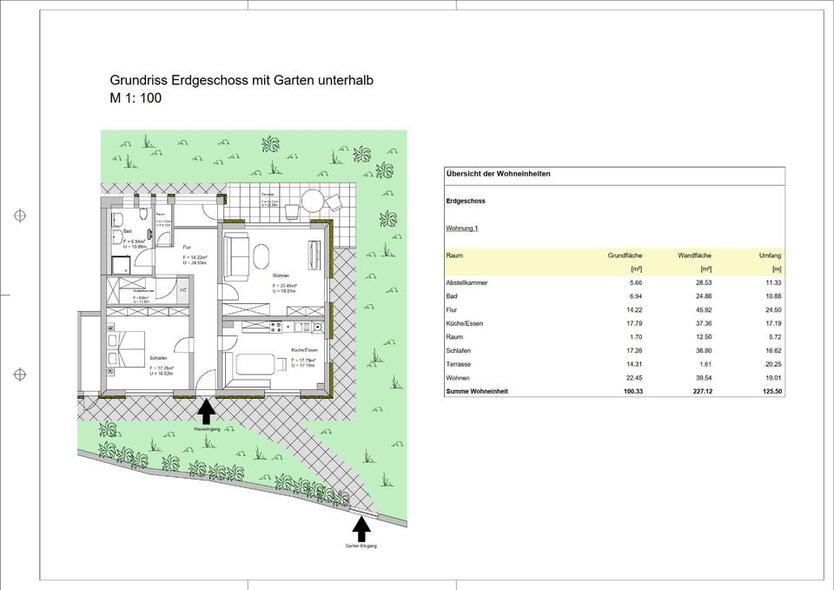Image resolution: width=834 pixels, height=590 pixels.
Task: Select the 'Wohnen' row name in the table
Action: point(457,378)
